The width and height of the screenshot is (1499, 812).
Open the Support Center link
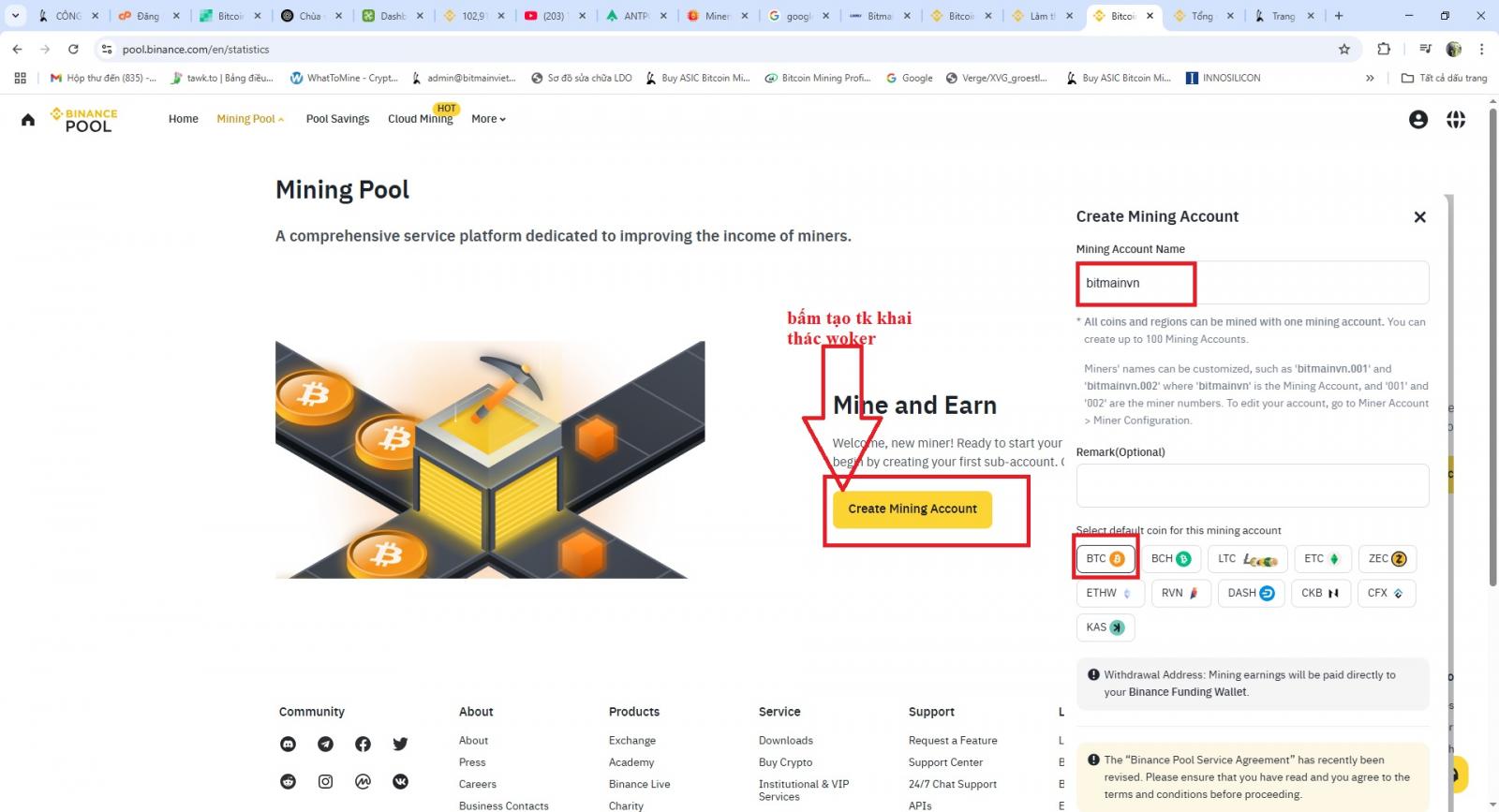[945, 762]
